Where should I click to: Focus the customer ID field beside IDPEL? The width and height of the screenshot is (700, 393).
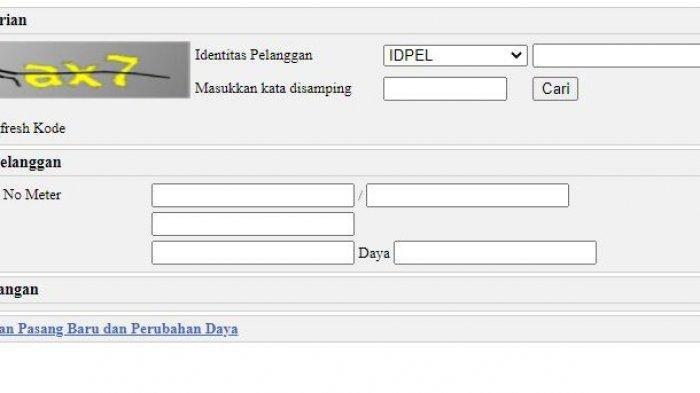coord(617,56)
